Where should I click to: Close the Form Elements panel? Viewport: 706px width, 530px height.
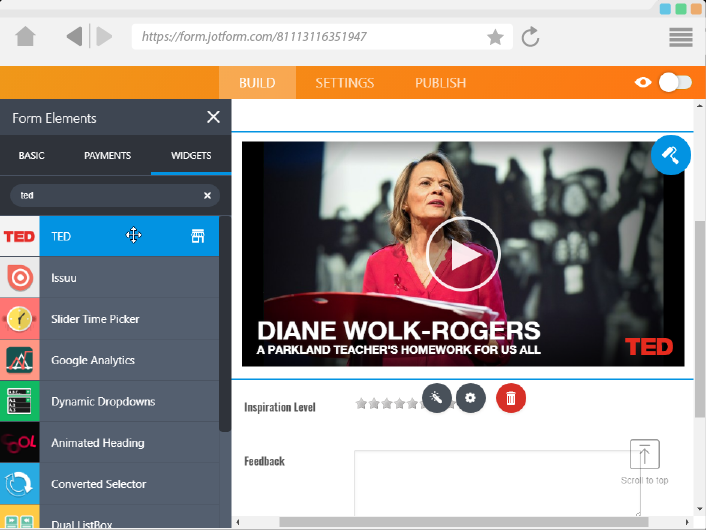[213, 117]
